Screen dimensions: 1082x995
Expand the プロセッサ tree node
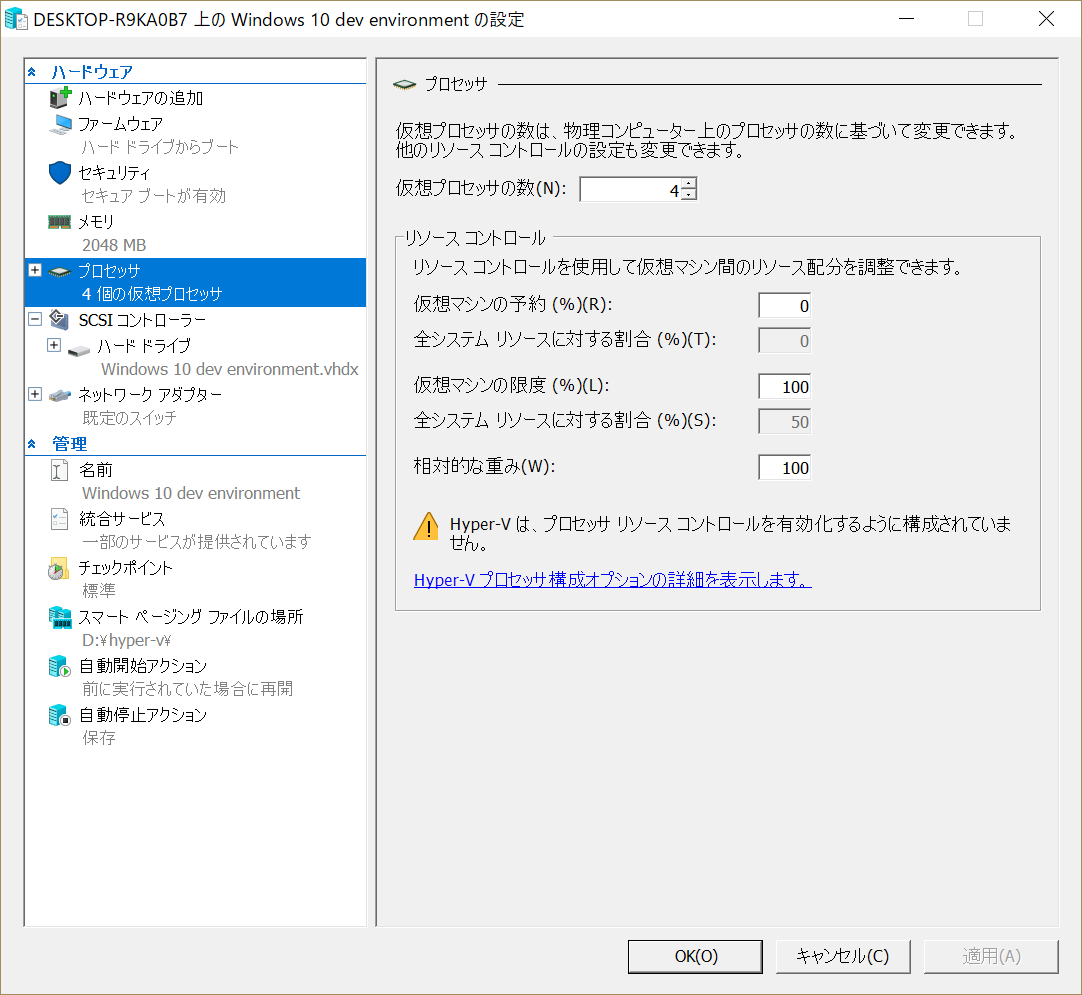[33, 270]
